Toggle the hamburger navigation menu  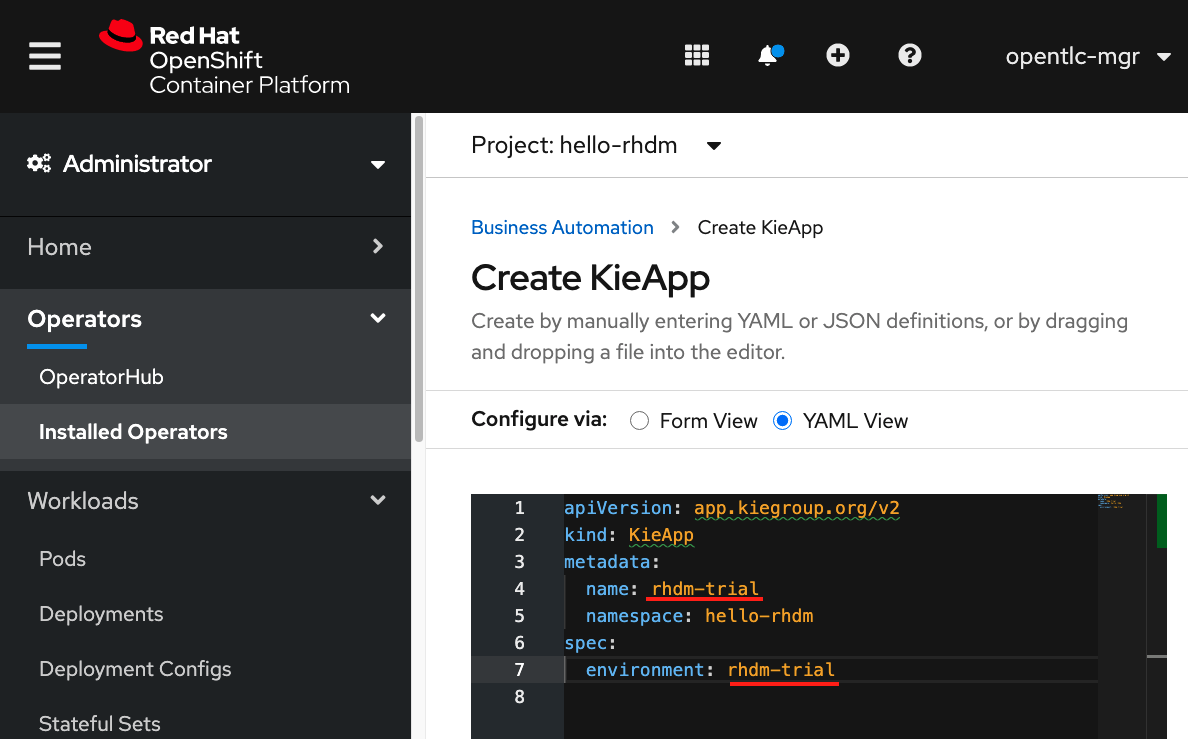[45, 56]
